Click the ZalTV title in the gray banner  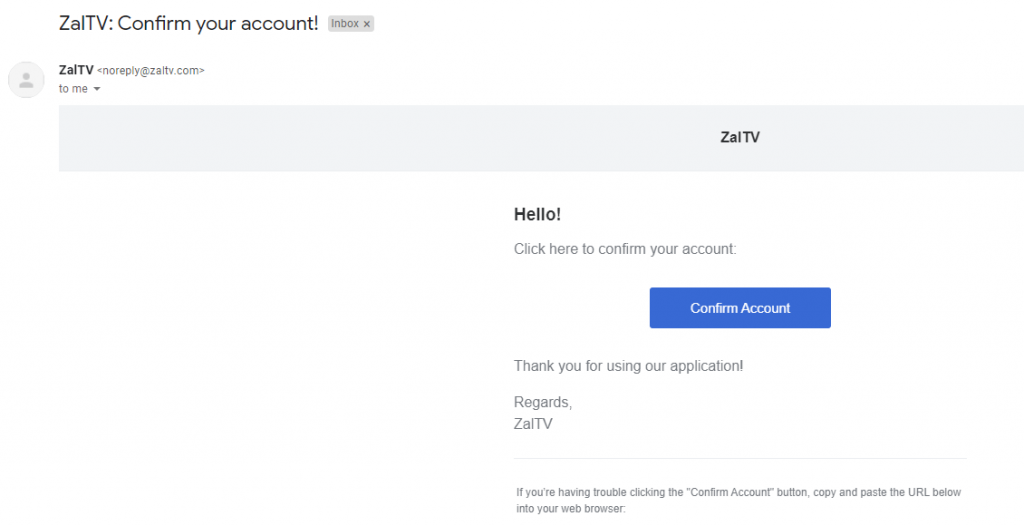[740, 137]
